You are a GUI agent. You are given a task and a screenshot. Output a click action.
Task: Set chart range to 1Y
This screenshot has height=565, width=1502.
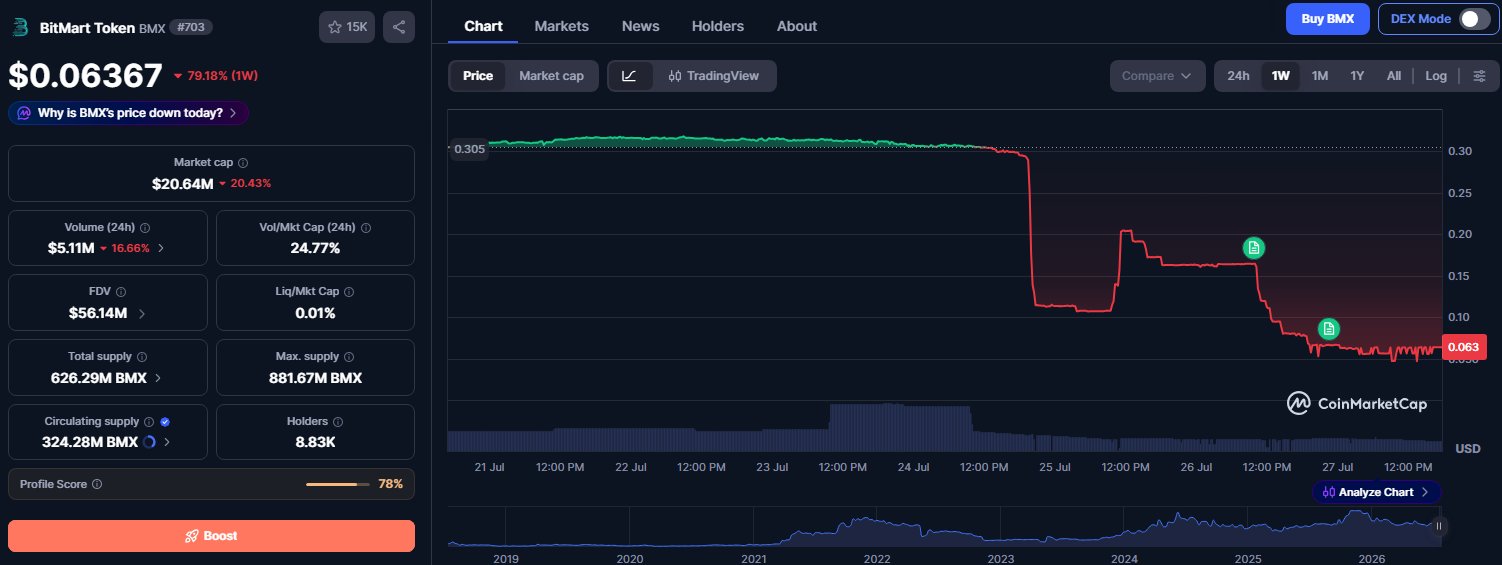click(x=1357, y=76)
